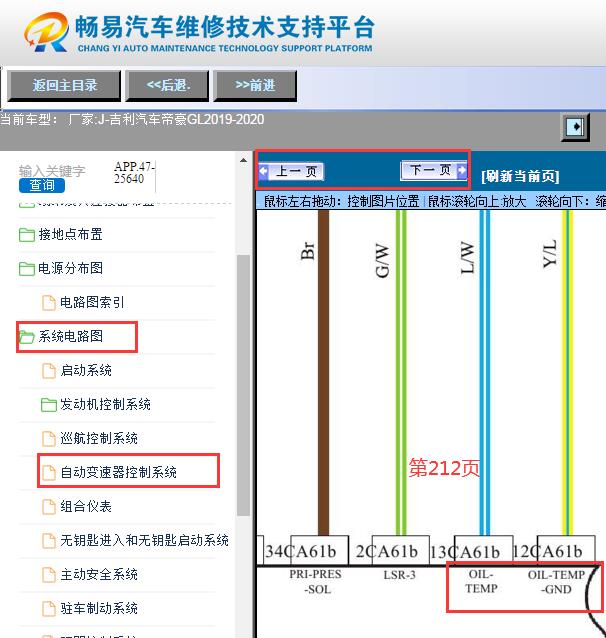
Task: Open the 电路图索引 document
Action: tap(92, 302)
